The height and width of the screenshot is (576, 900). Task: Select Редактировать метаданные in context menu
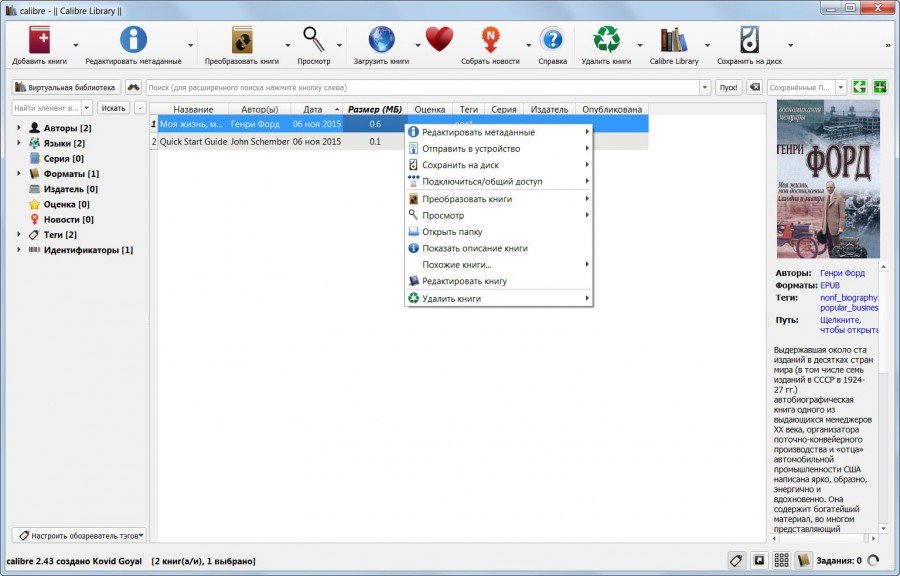499,132
